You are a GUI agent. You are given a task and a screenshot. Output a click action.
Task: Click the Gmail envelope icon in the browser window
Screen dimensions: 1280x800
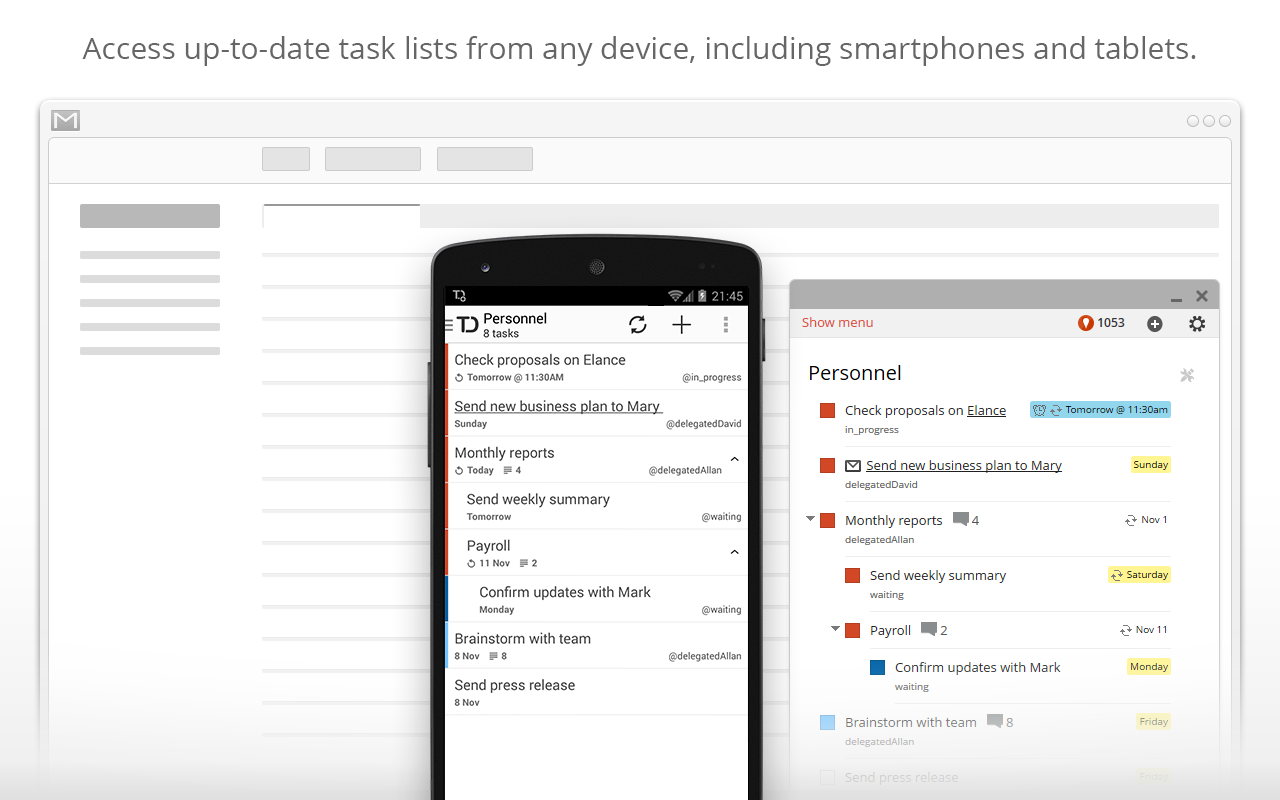[x=66, y=121]
